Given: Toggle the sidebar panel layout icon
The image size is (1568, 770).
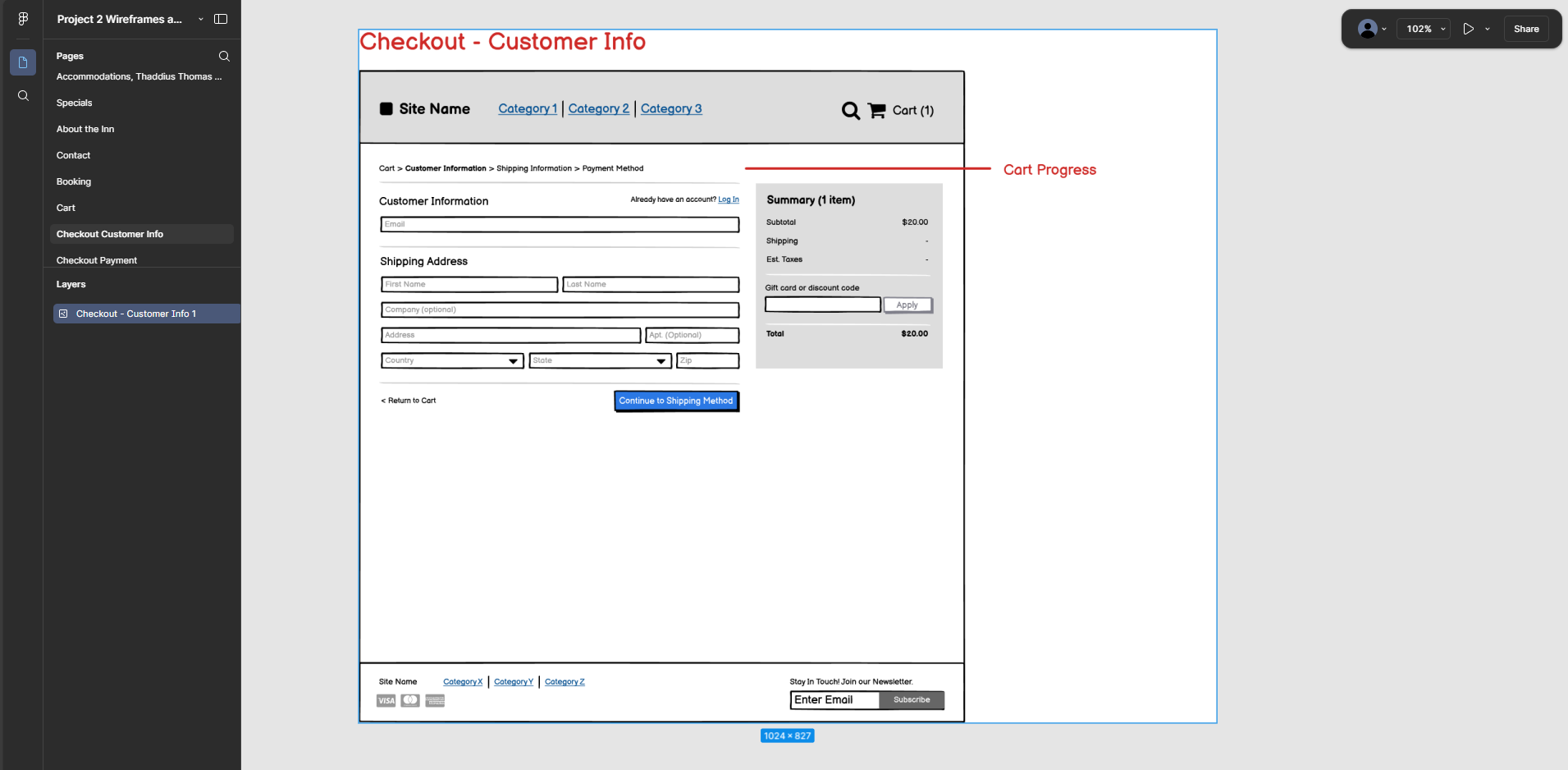Looking at the screenshot, I should pyautogui.click(x=221, y=19).
